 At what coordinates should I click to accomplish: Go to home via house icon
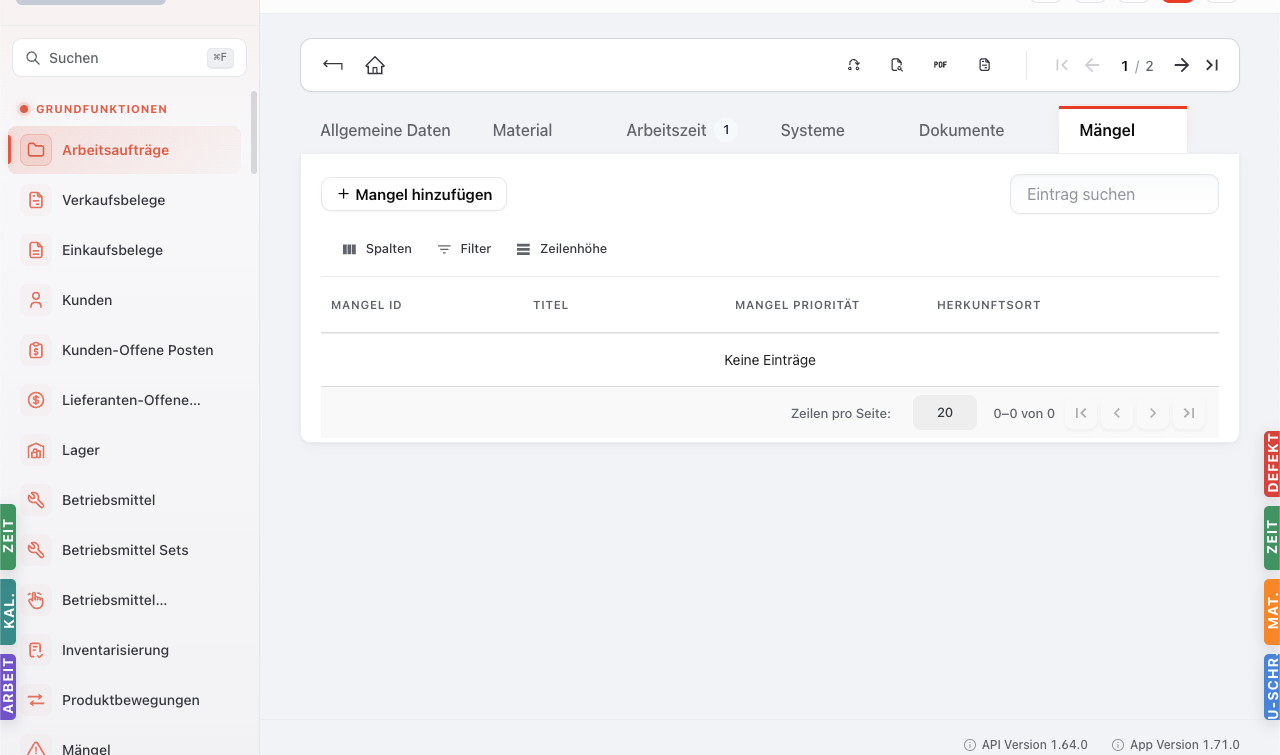click(375, 65)
